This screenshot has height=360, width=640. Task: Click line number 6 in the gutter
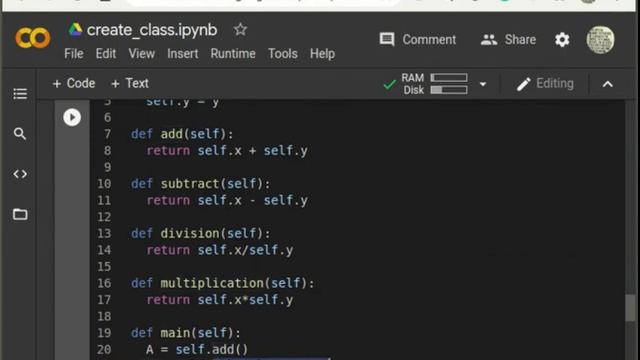[107, 118]
